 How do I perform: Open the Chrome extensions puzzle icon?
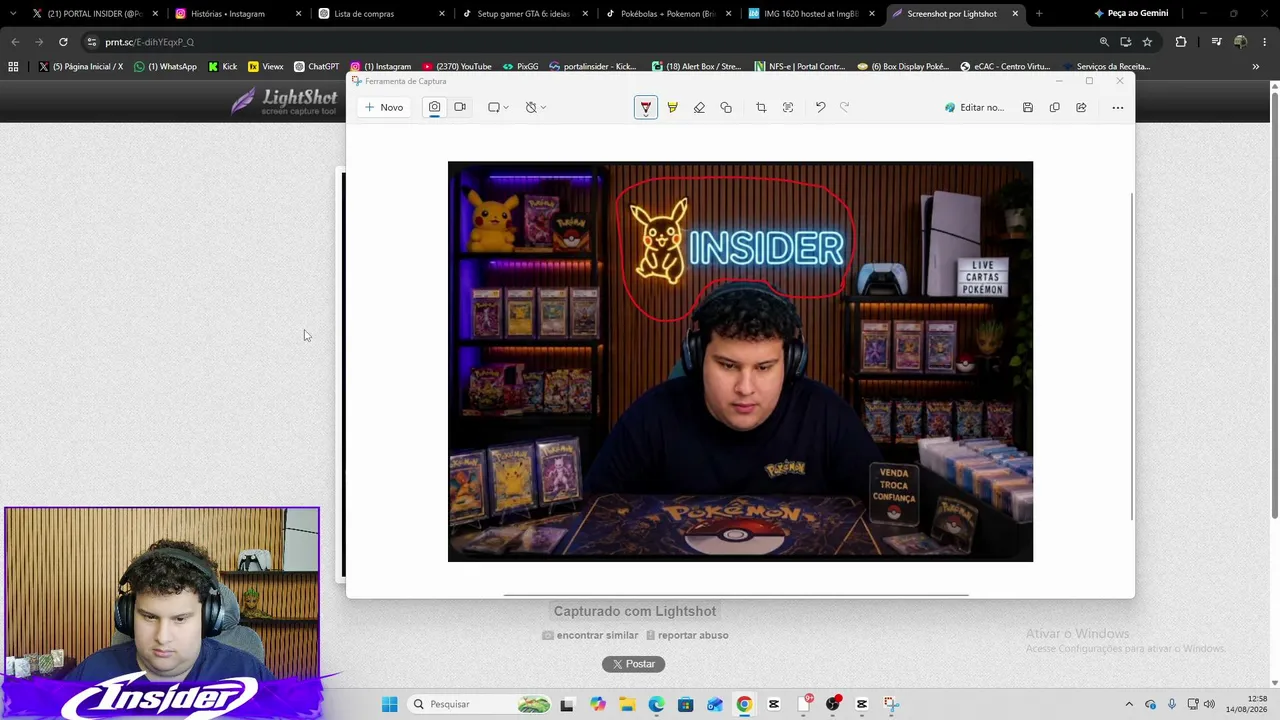click(1181, 42)
